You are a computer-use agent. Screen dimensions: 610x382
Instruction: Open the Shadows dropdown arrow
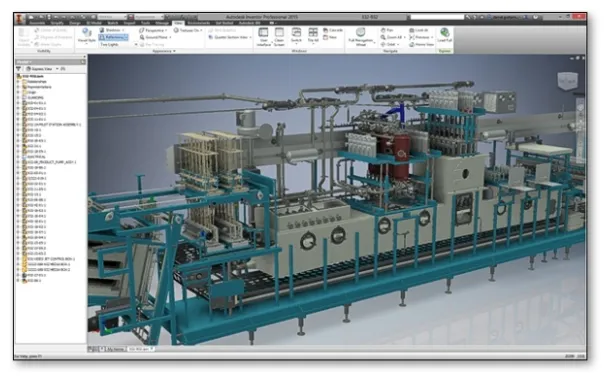point(123,30)
